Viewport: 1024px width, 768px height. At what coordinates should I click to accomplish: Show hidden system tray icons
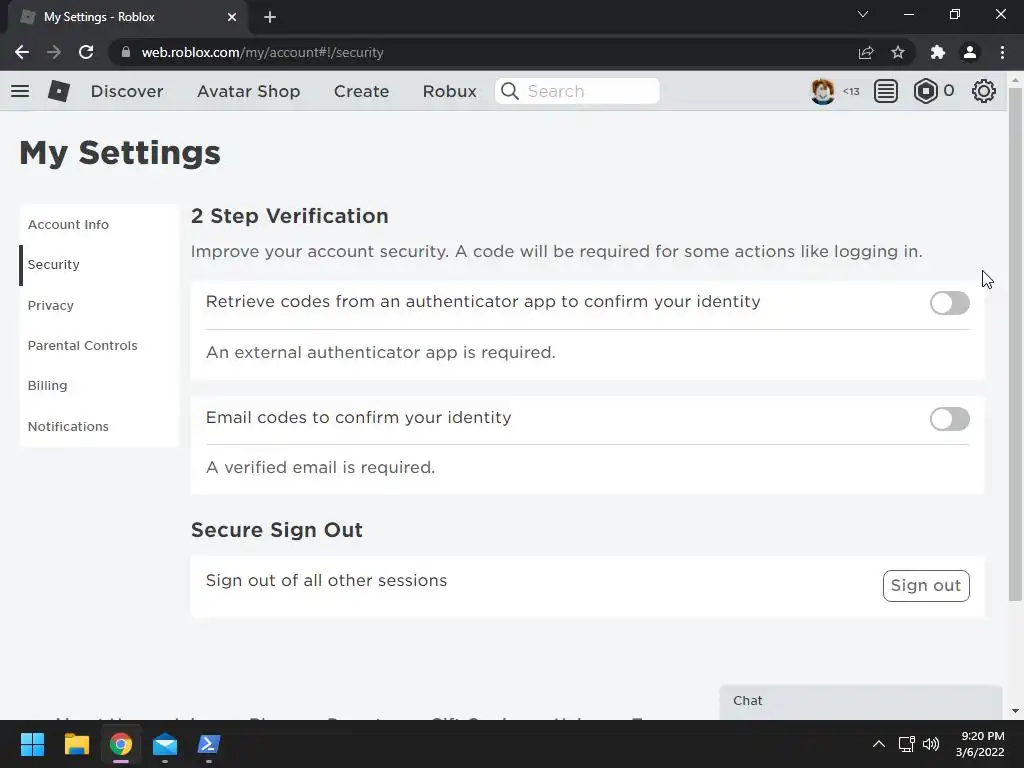point(879,744)
